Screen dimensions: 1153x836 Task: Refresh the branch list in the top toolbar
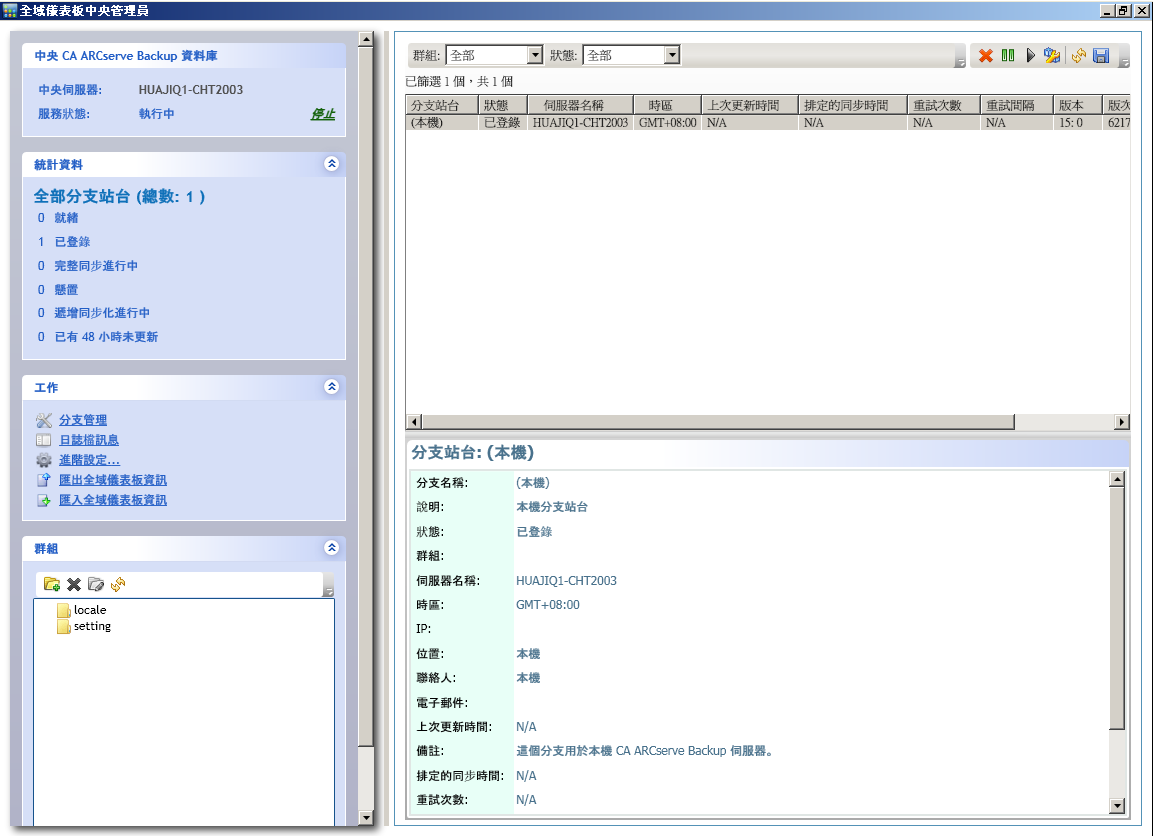point(1079,55)
